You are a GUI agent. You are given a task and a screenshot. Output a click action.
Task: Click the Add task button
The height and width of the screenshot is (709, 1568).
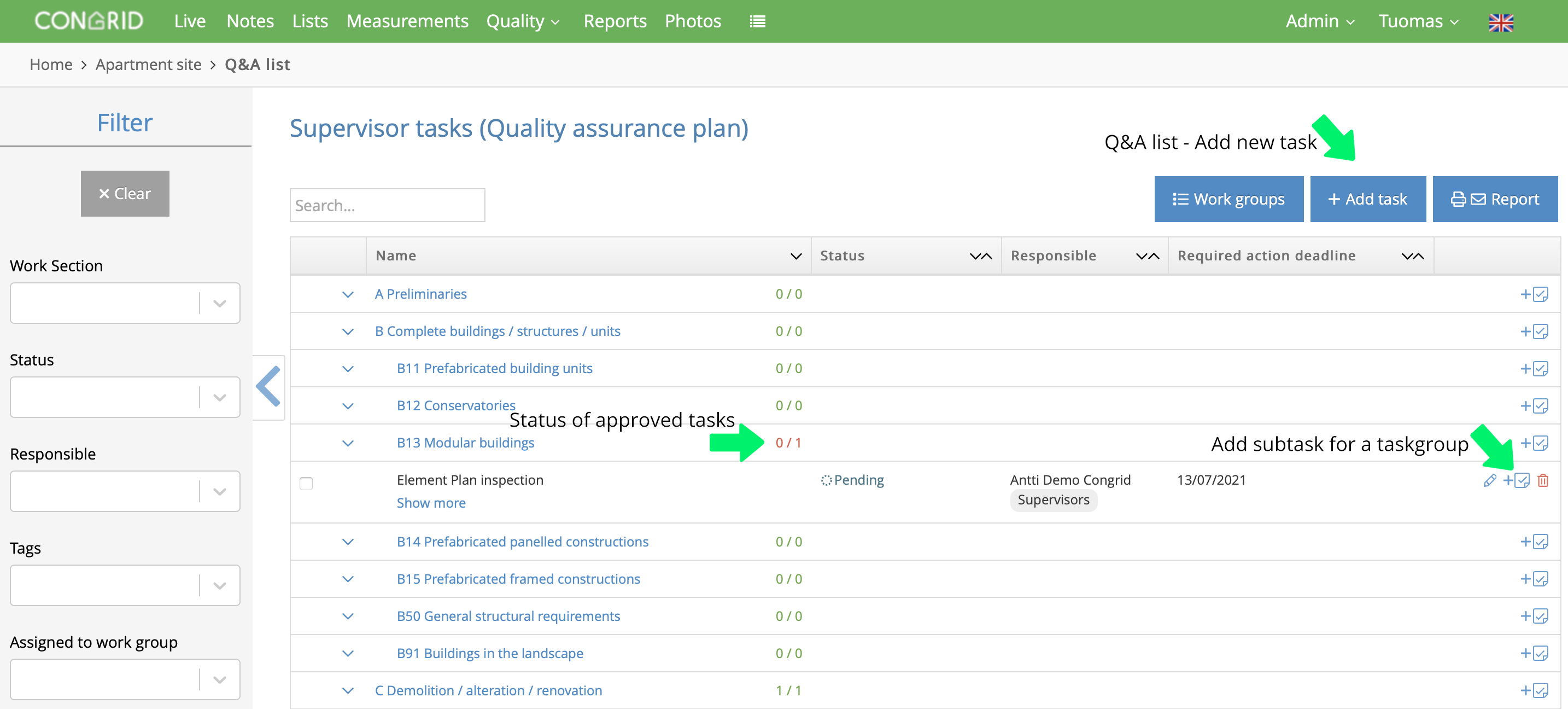(x=1367, y=199)
